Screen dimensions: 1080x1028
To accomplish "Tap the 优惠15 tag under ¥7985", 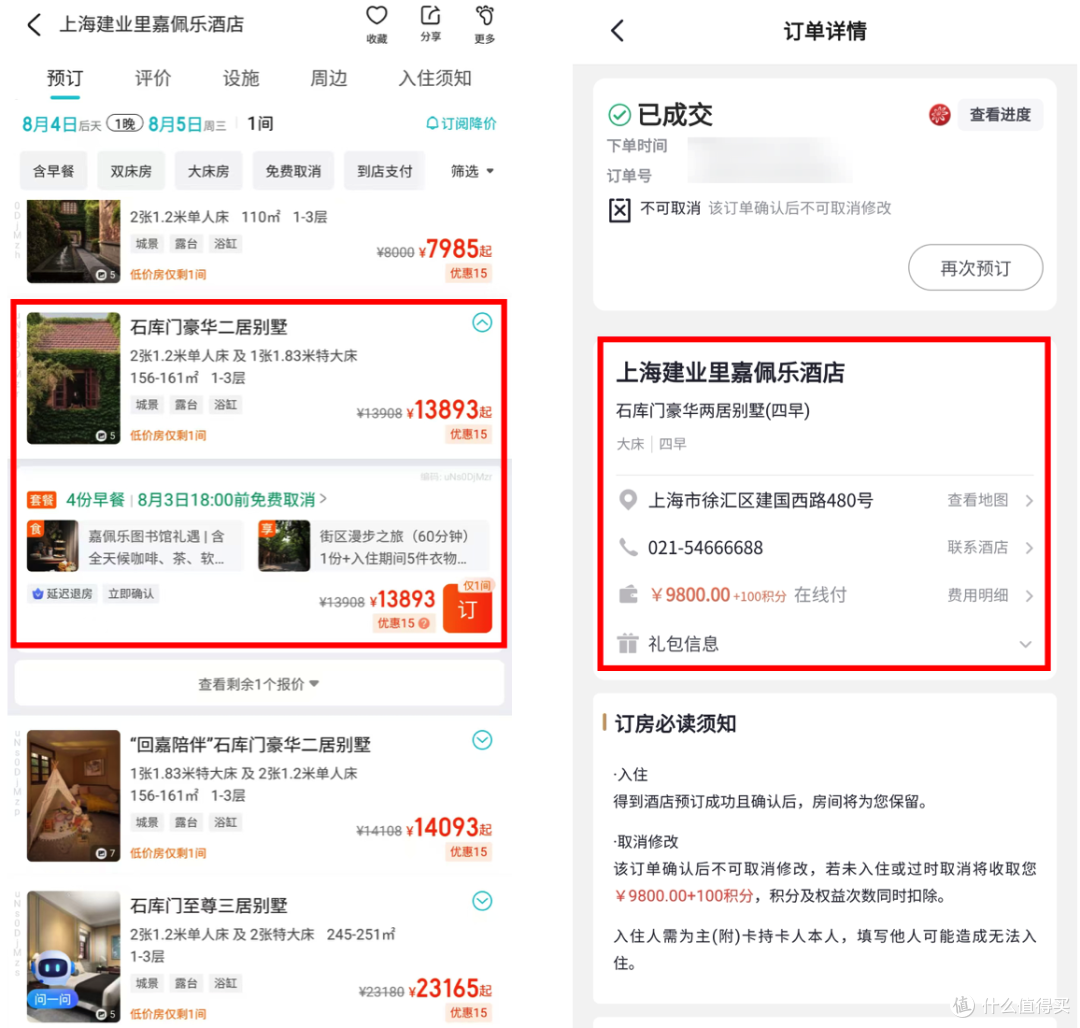I will click(468, 273).
